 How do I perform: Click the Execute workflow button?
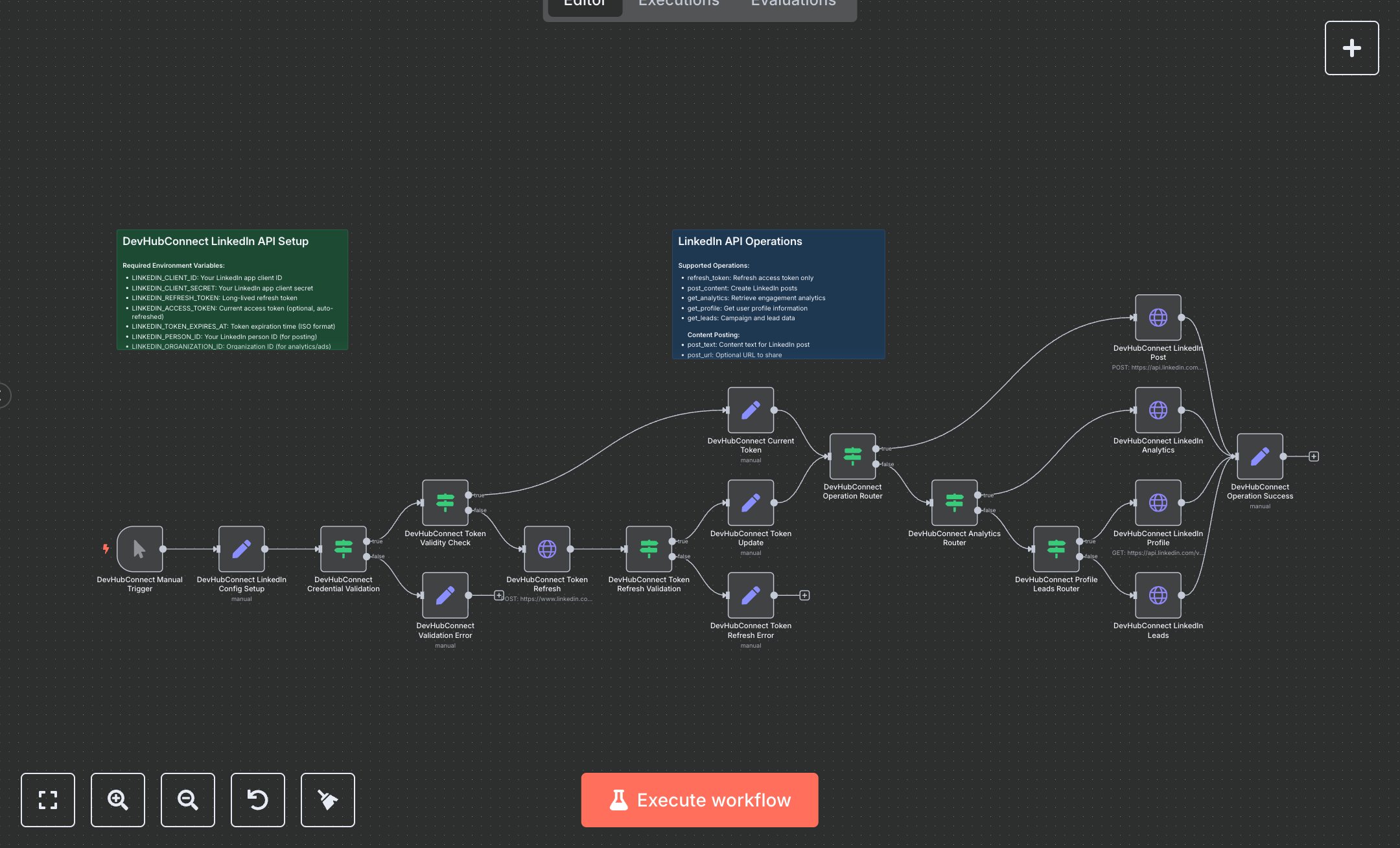click(699, 799)
